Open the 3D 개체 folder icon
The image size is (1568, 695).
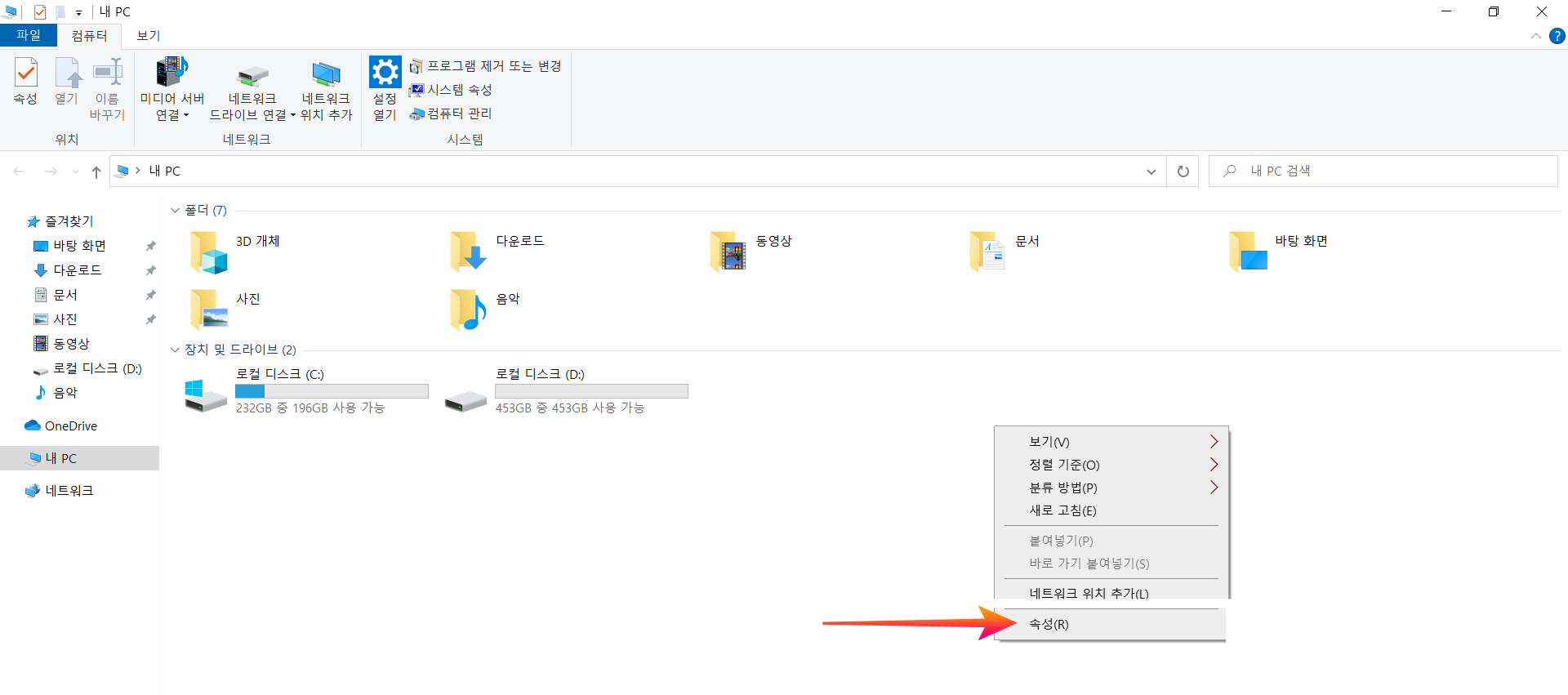pyautogui.click(x=209, y=252)
